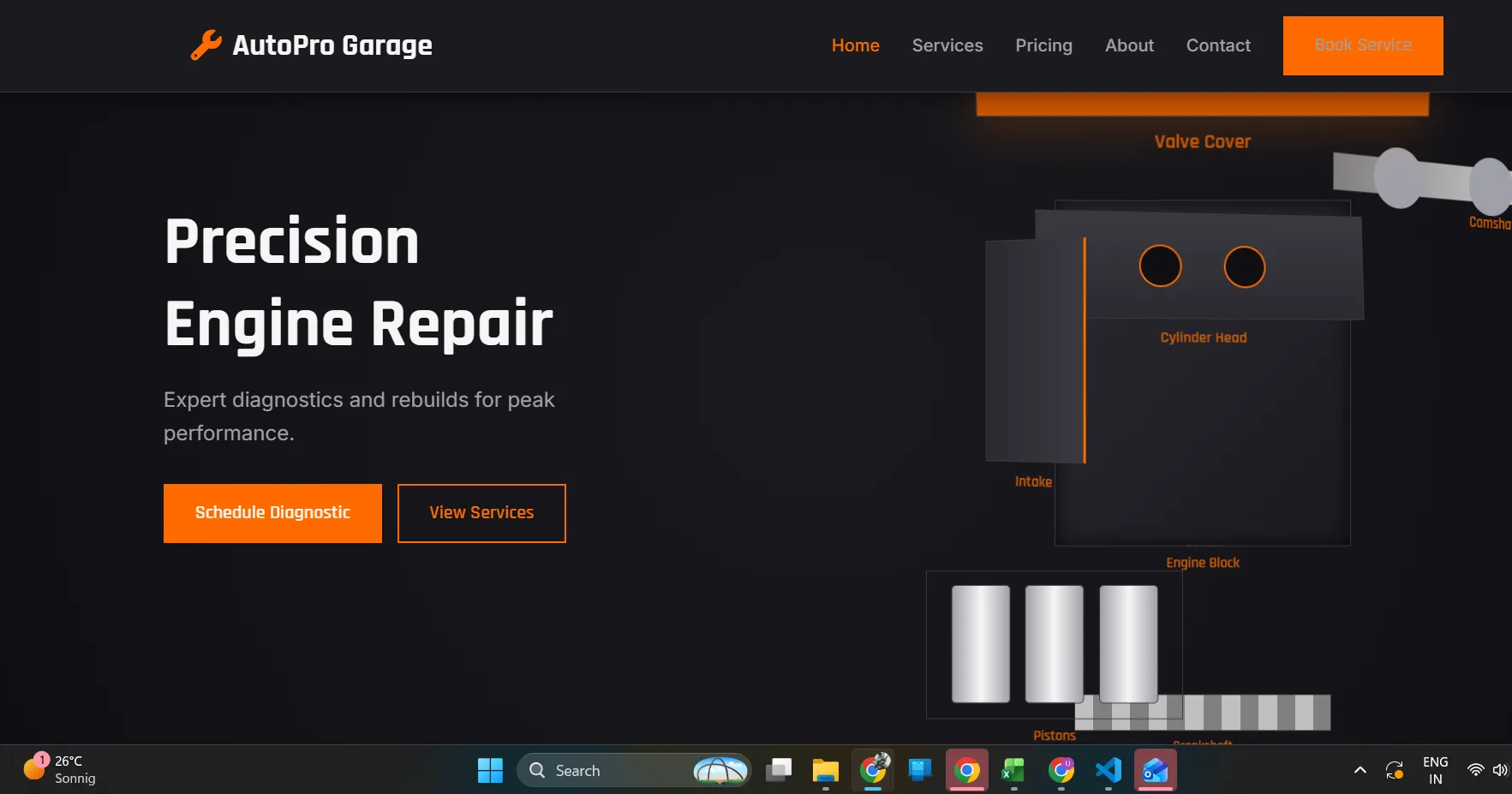
Task: Click the Schedule Diagnostic button
Action: 272,513
